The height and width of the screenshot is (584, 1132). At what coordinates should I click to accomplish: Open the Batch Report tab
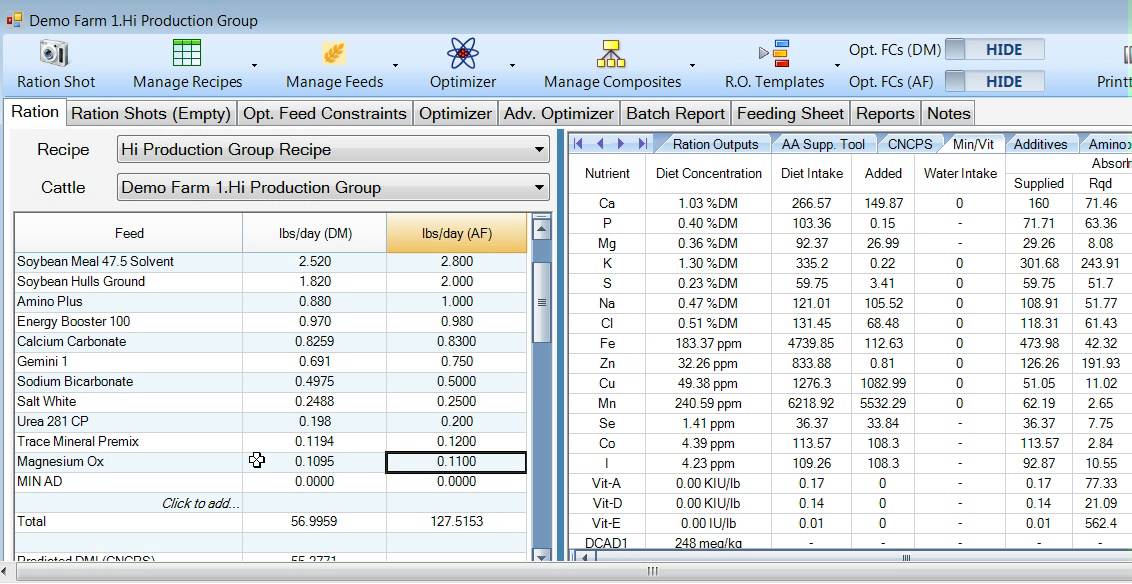(x=676, y=114)
